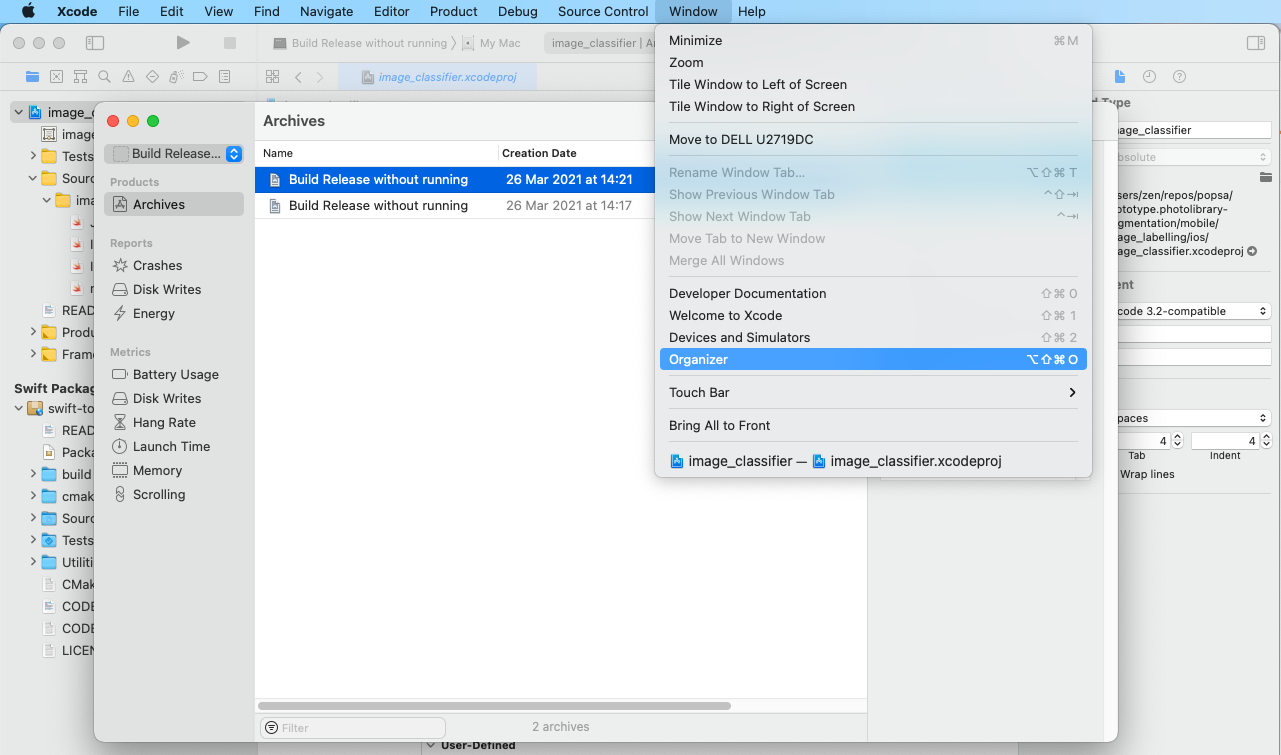Open the Issue navigator warning icon
This screenshot has width=1281, height=755.
[128, 77]
